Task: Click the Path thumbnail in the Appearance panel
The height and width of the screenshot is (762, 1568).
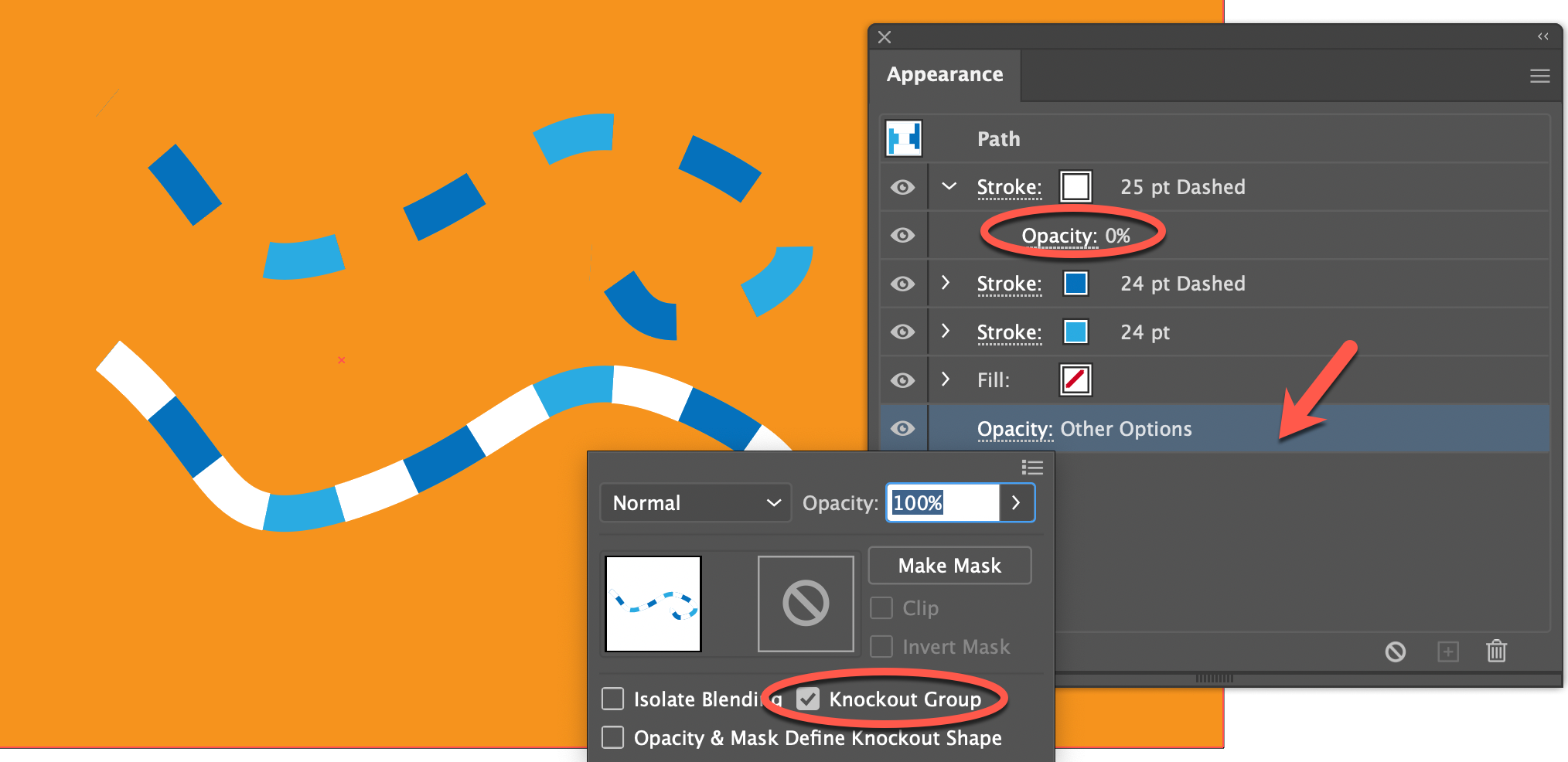Action: [x=903, y=138]
